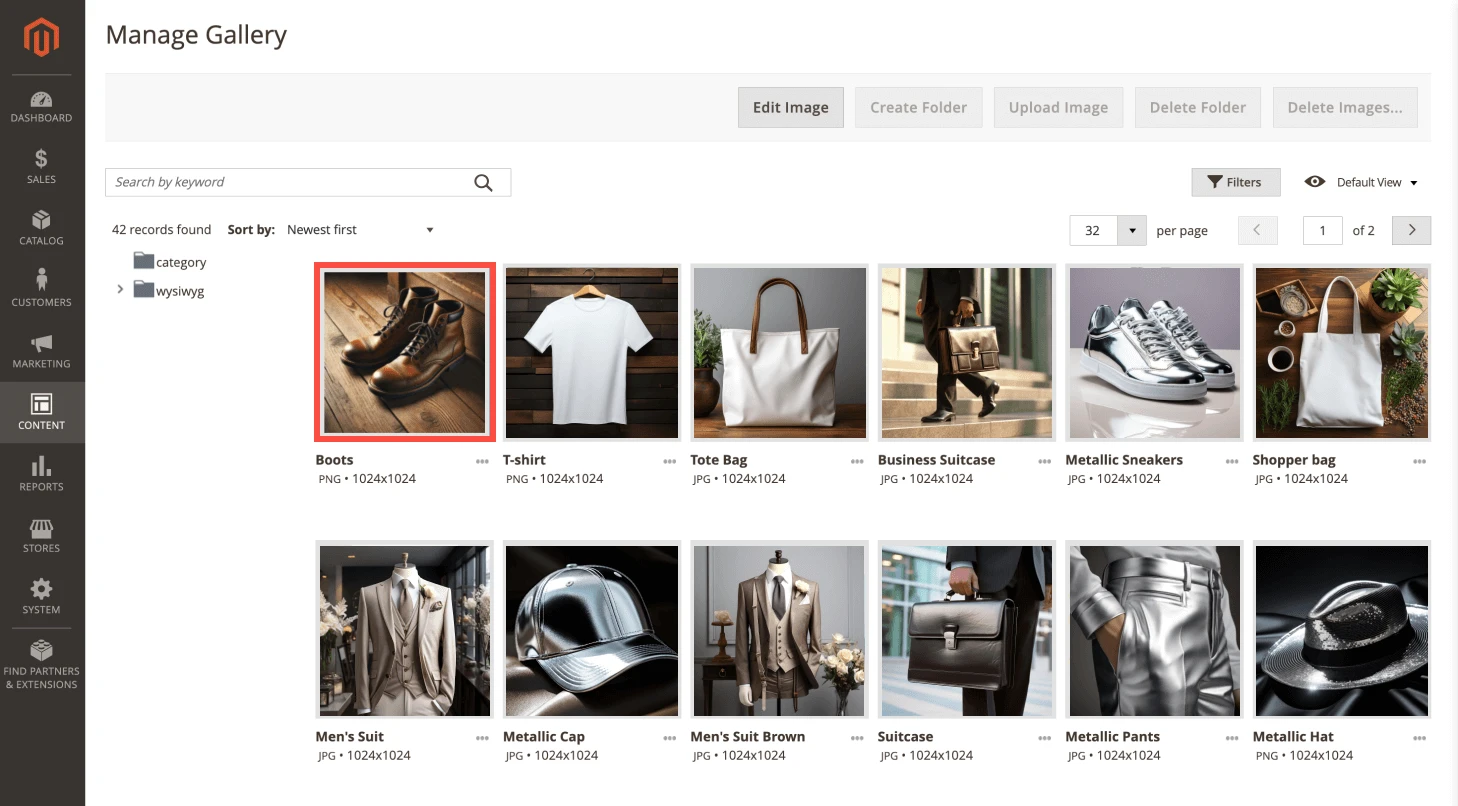Open the Filters panel
1458x806 pixels.
(1236, 182)
